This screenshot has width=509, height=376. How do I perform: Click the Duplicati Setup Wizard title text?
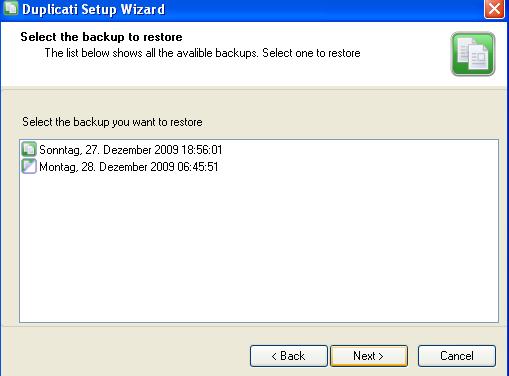tap(93, 9)
